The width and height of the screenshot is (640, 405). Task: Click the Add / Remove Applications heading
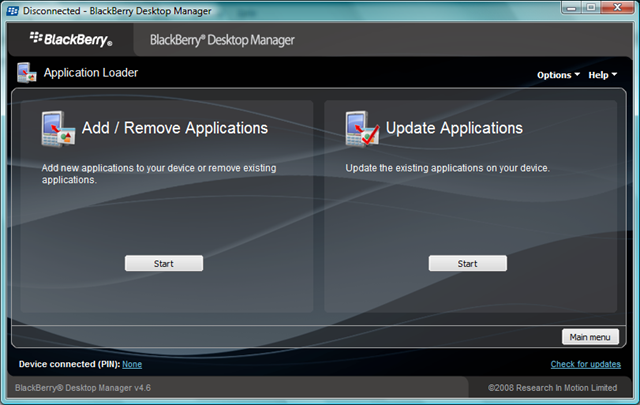[175, 128]
